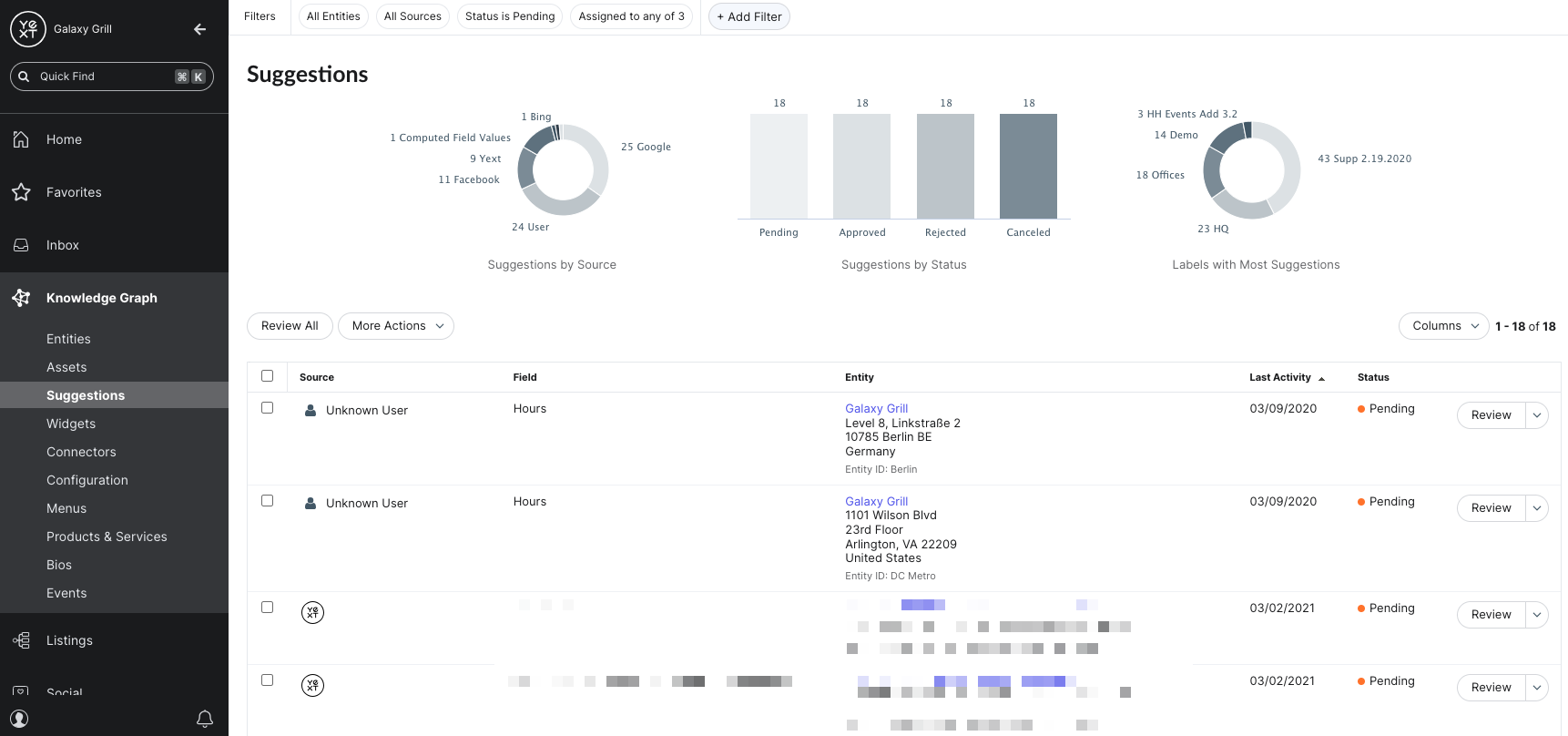Open the Assets menu item
The height and width of the screenshot is (736, 1568).
coord(66,367)
